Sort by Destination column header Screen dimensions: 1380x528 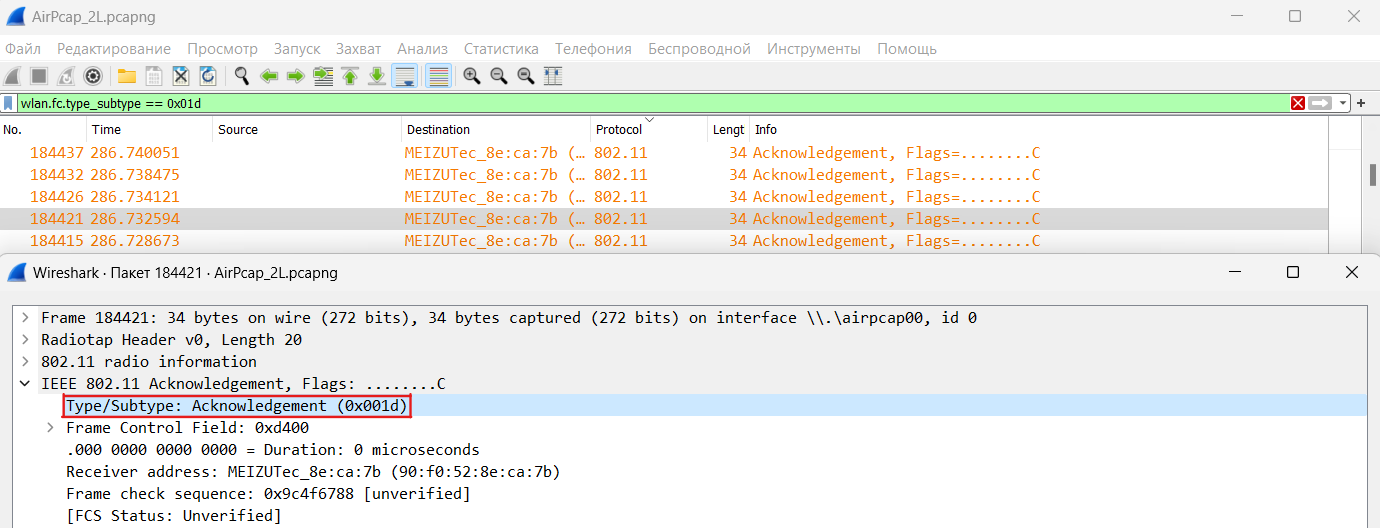click(x=496, y=130)
